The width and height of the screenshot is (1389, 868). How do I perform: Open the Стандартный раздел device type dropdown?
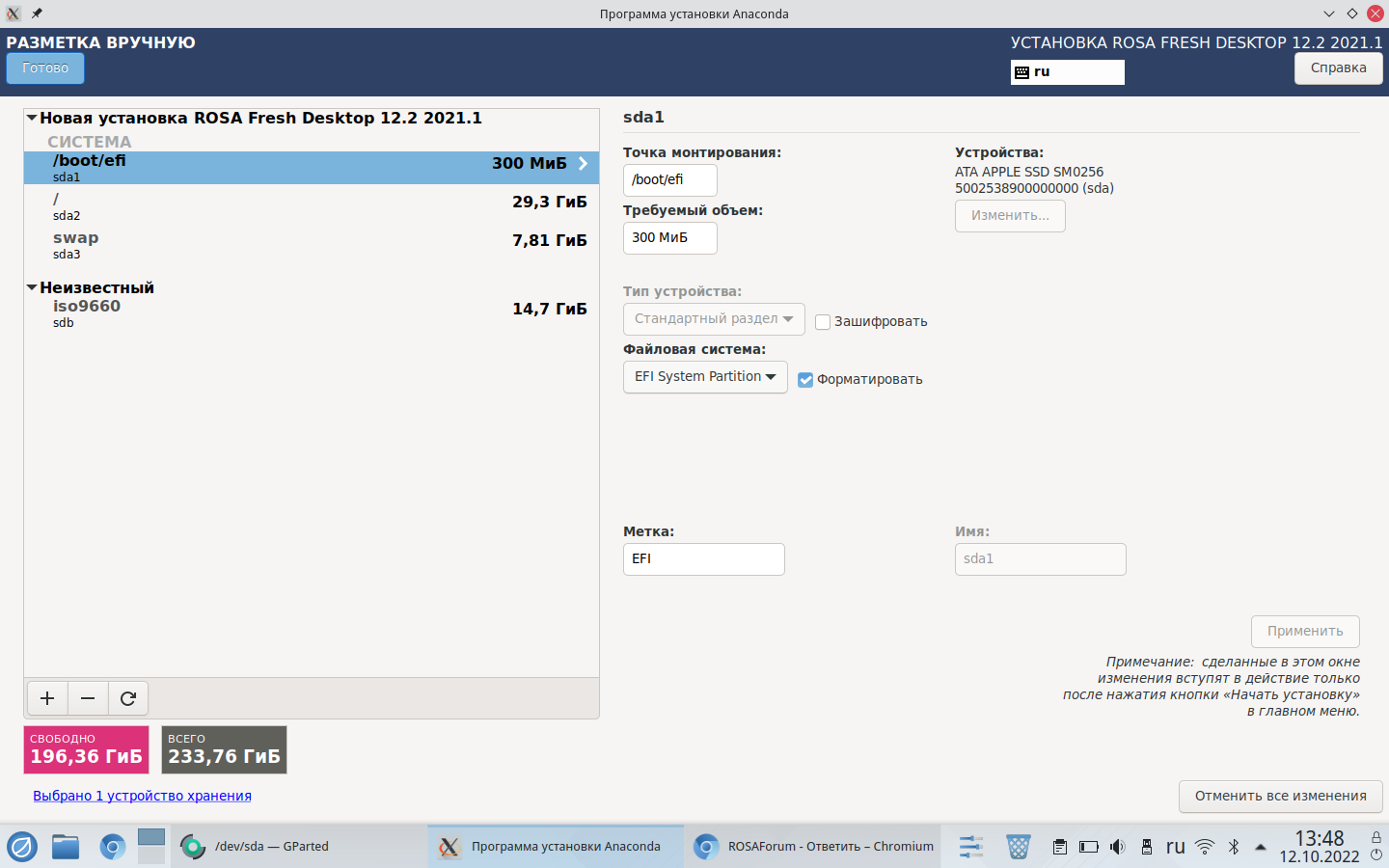[714, 319]
